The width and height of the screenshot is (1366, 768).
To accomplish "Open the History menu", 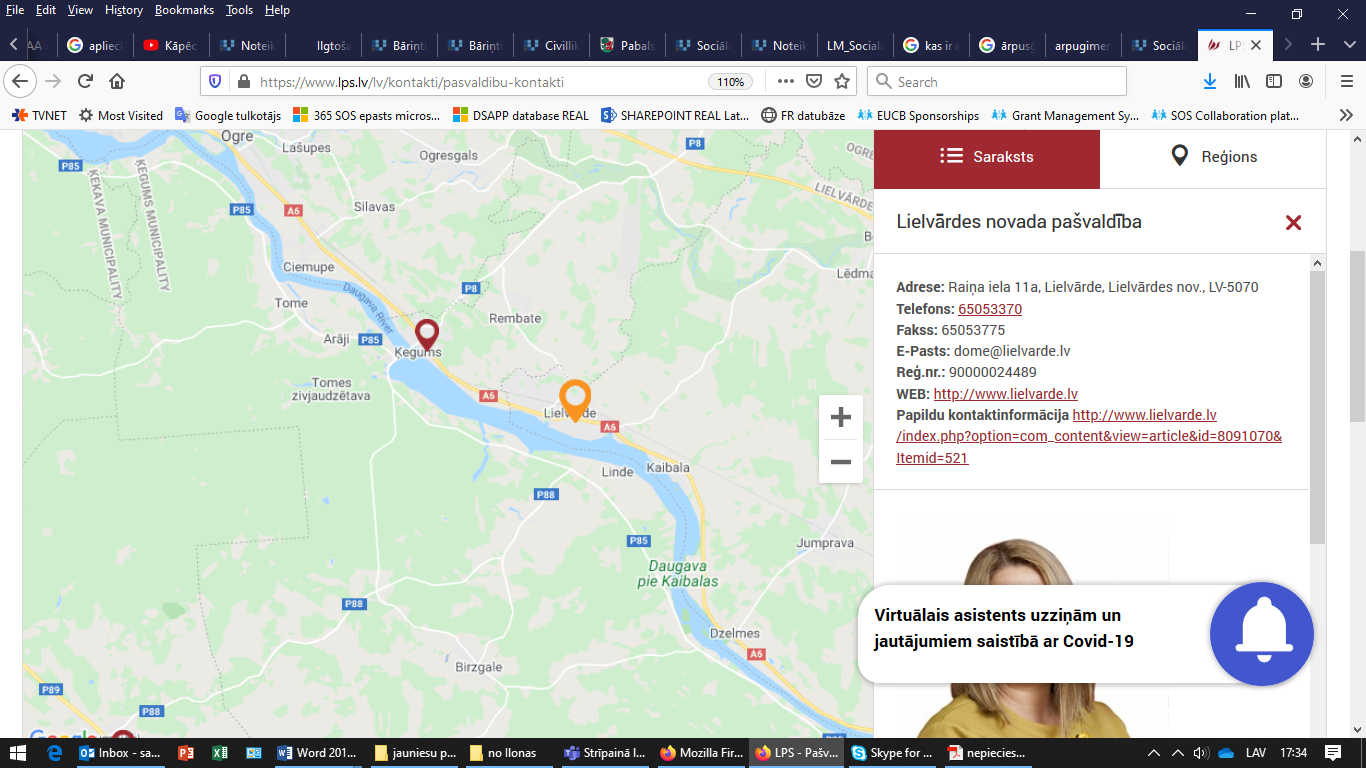I will tap(124, 10).
